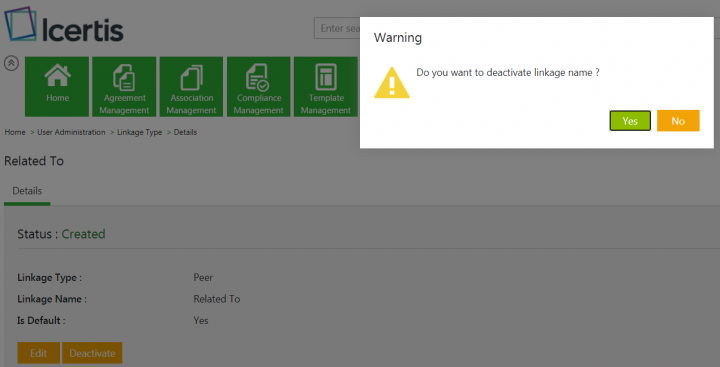Click the Home tile icon
Viewport: 720px width, 367px height.
click(57, 76)
